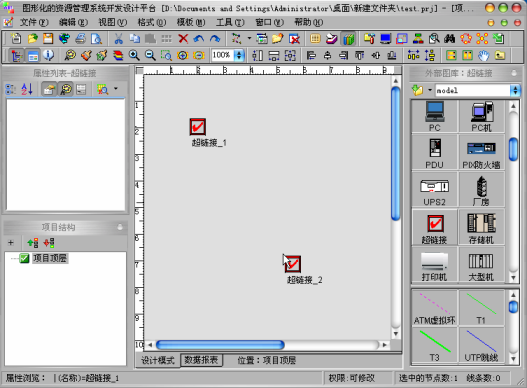Screen dimensions: 527x388
Task: Open the 工具 menu
Action: (x=230, y=23)
